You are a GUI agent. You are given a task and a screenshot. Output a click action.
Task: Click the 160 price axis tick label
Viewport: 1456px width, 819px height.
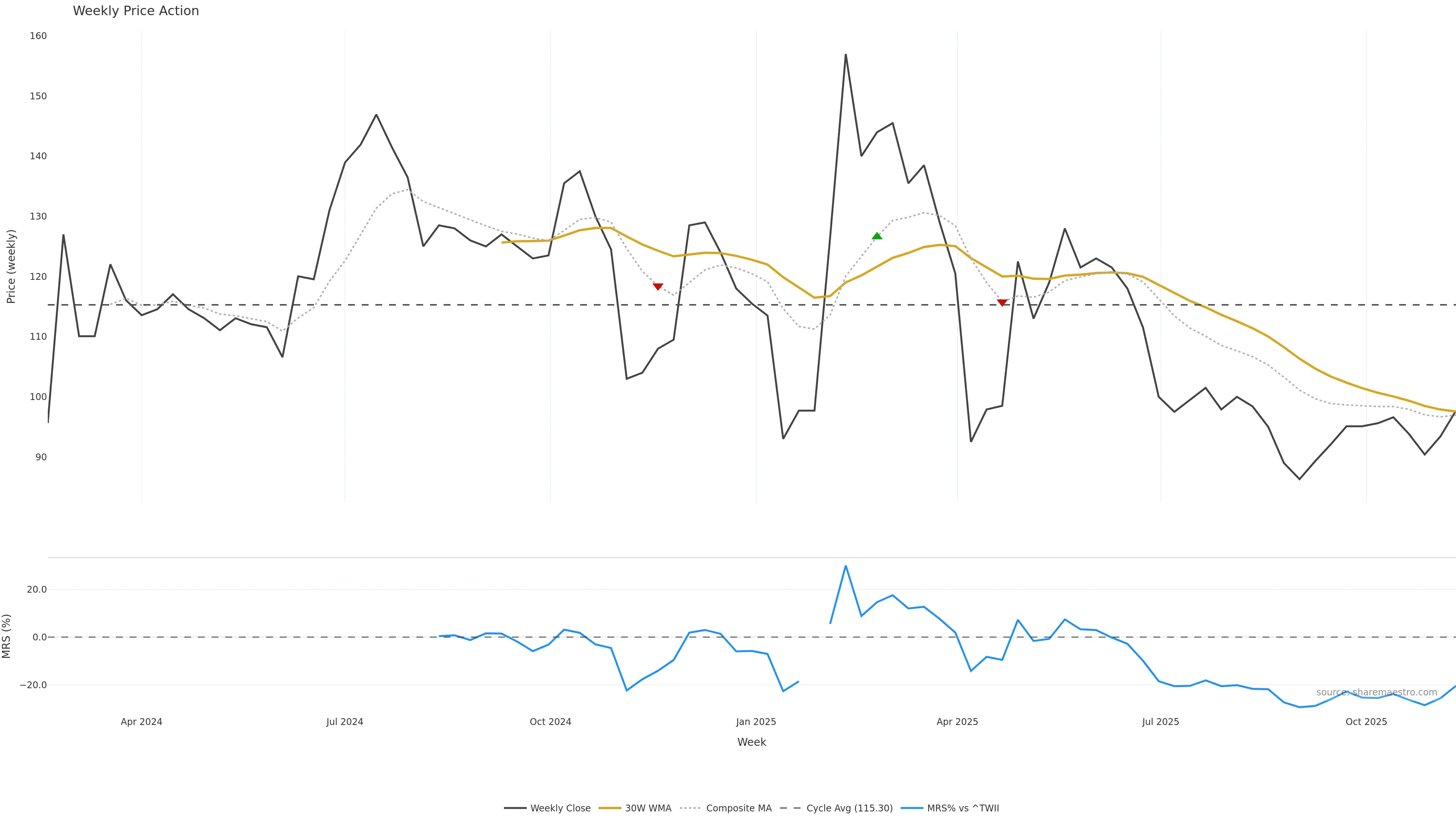pyautogui.click(x=38, y=36)
